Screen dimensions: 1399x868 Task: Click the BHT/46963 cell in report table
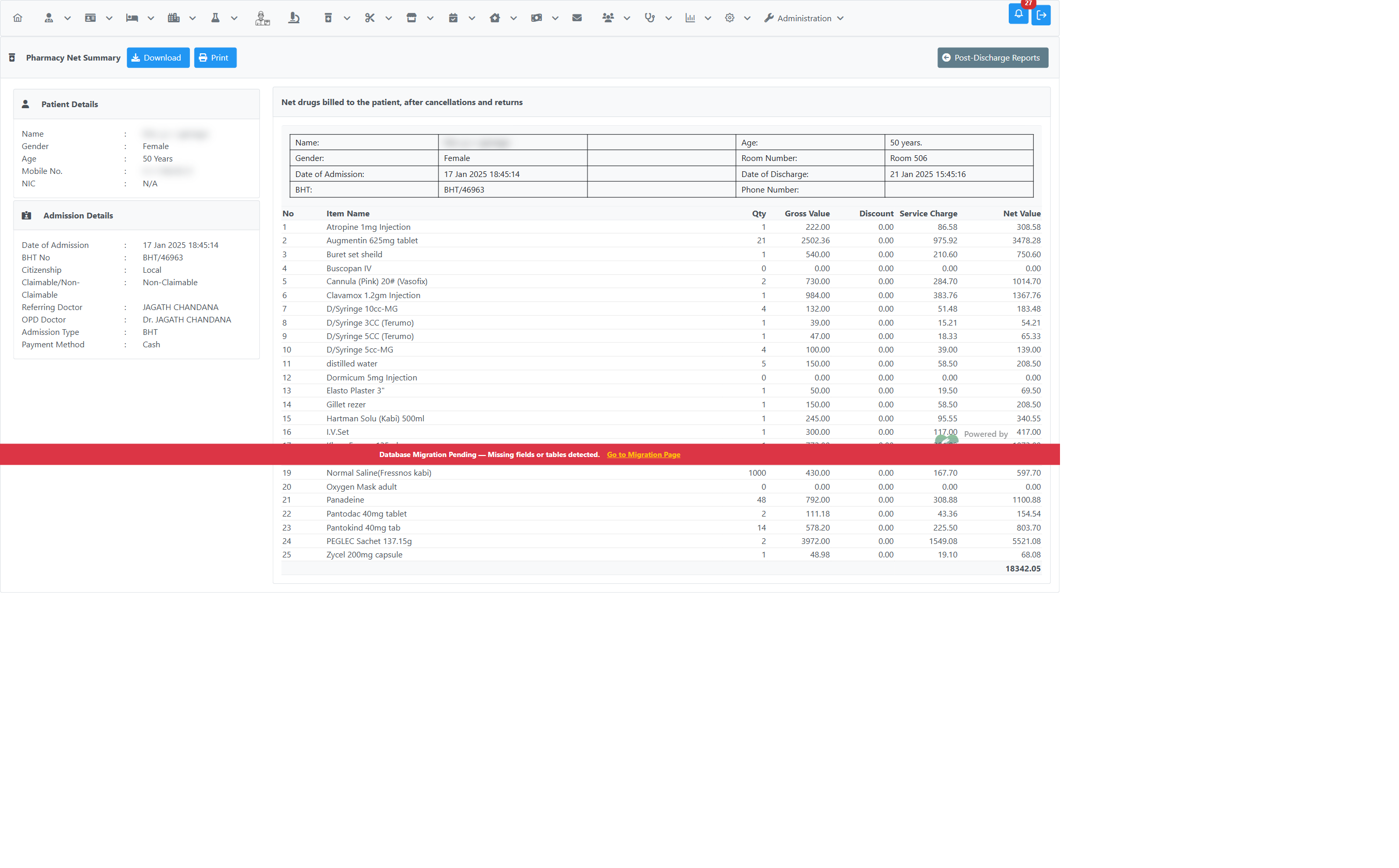512,189
